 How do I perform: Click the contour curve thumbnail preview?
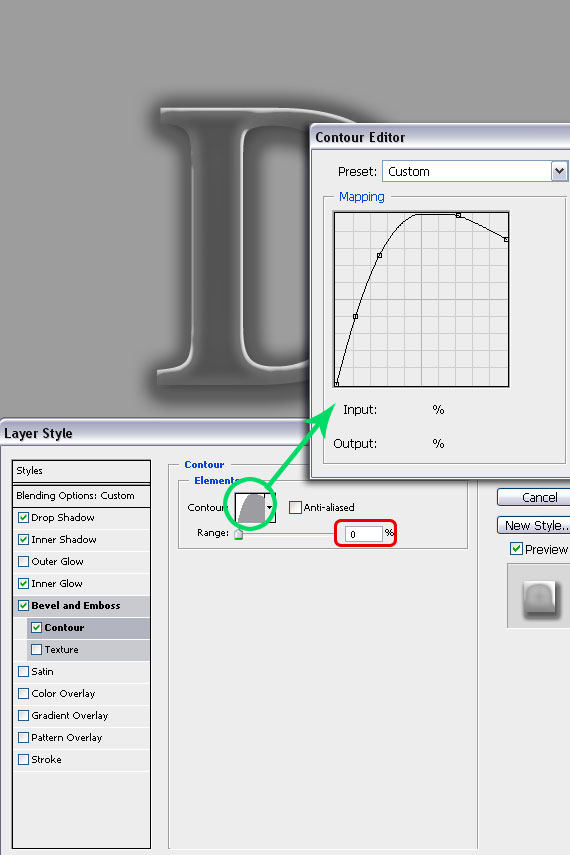click(x=250, y=508)
